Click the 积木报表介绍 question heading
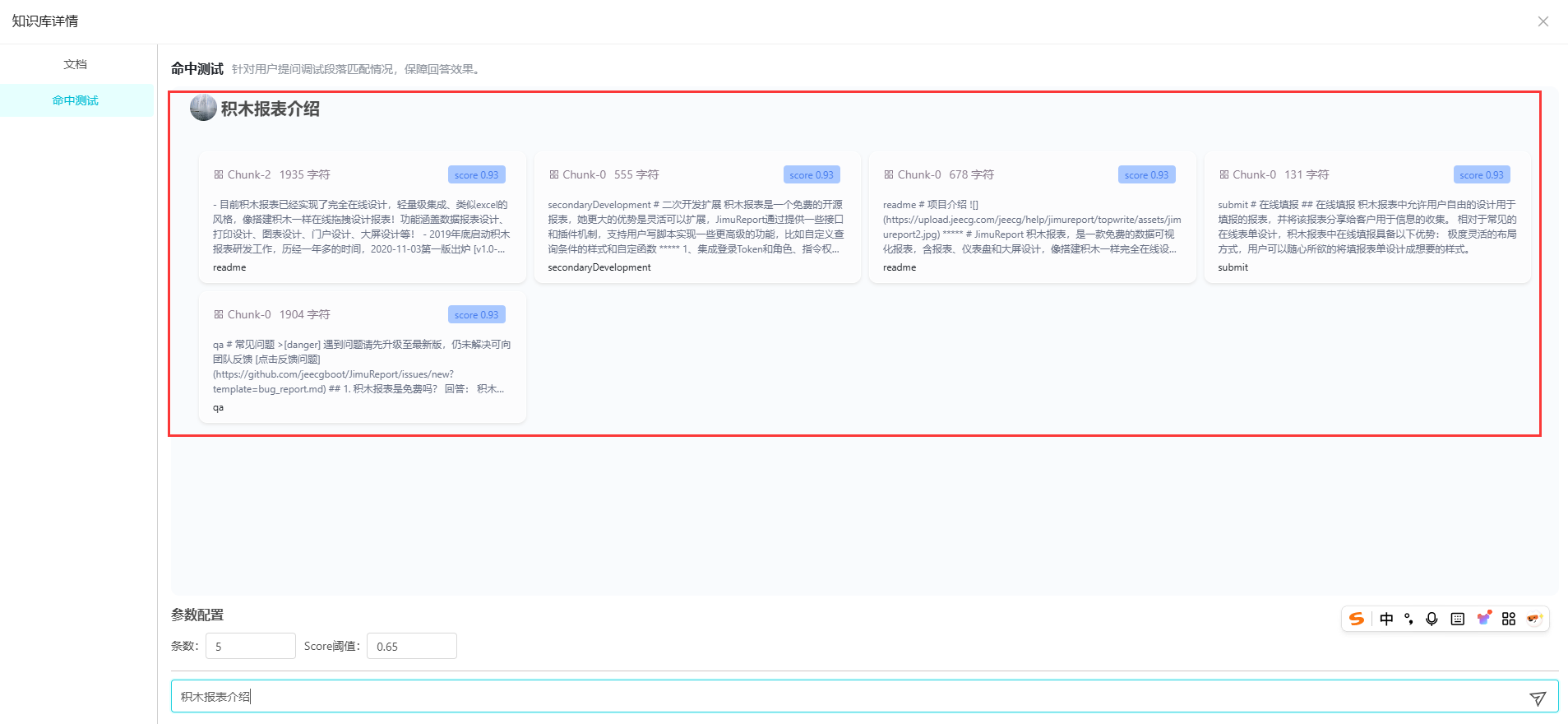Image resolution: width=1568 pixels, height=724 pixels. point(271,109)
